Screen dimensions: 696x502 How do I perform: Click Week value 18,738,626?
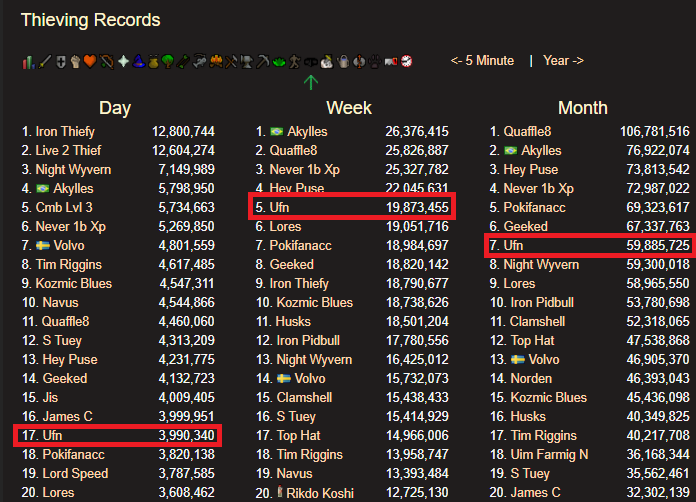click(417, 302)
